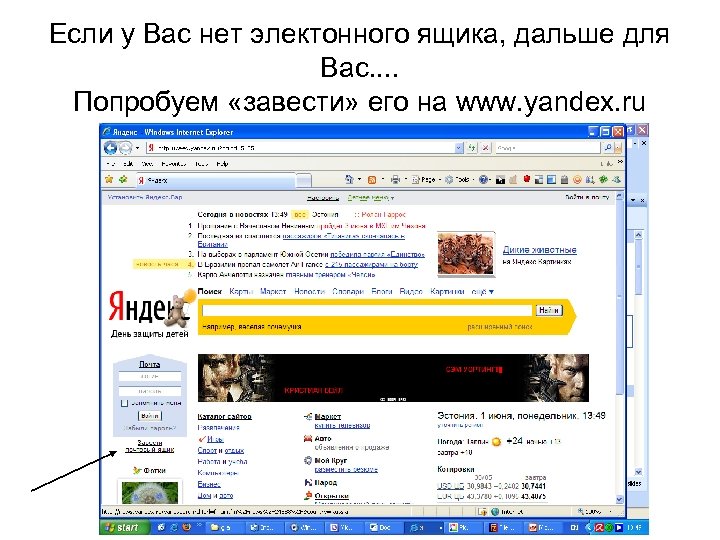Click the Home page icon in command bar
The image size is (720, 540).
click(349, 180)
